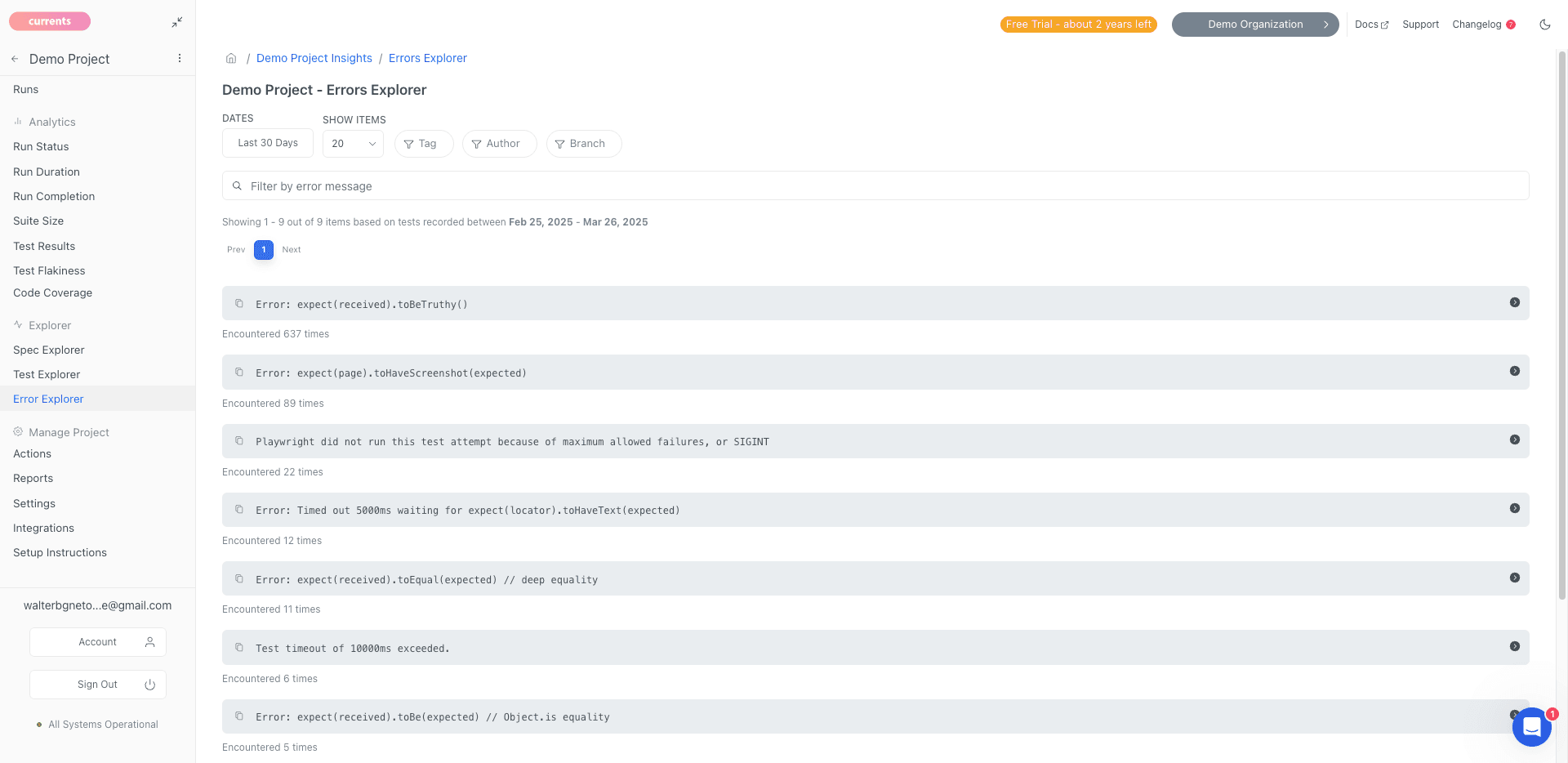This screenshot has height=763, width=1568.
Task: Open Spec Explorer in the sidebar
Action: pos(49,350)
